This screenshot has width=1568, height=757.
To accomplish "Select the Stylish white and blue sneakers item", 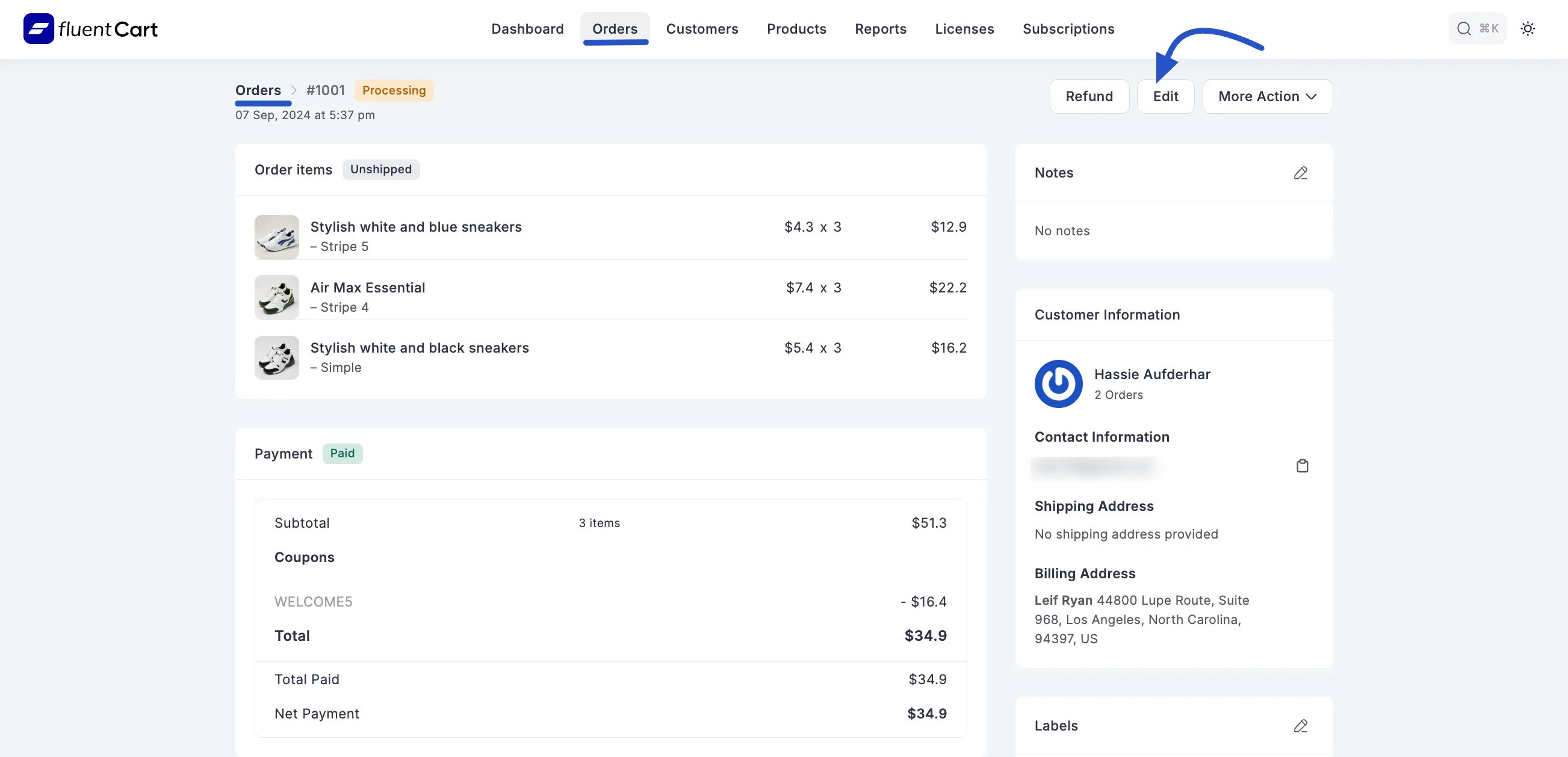I will (416, 226).
